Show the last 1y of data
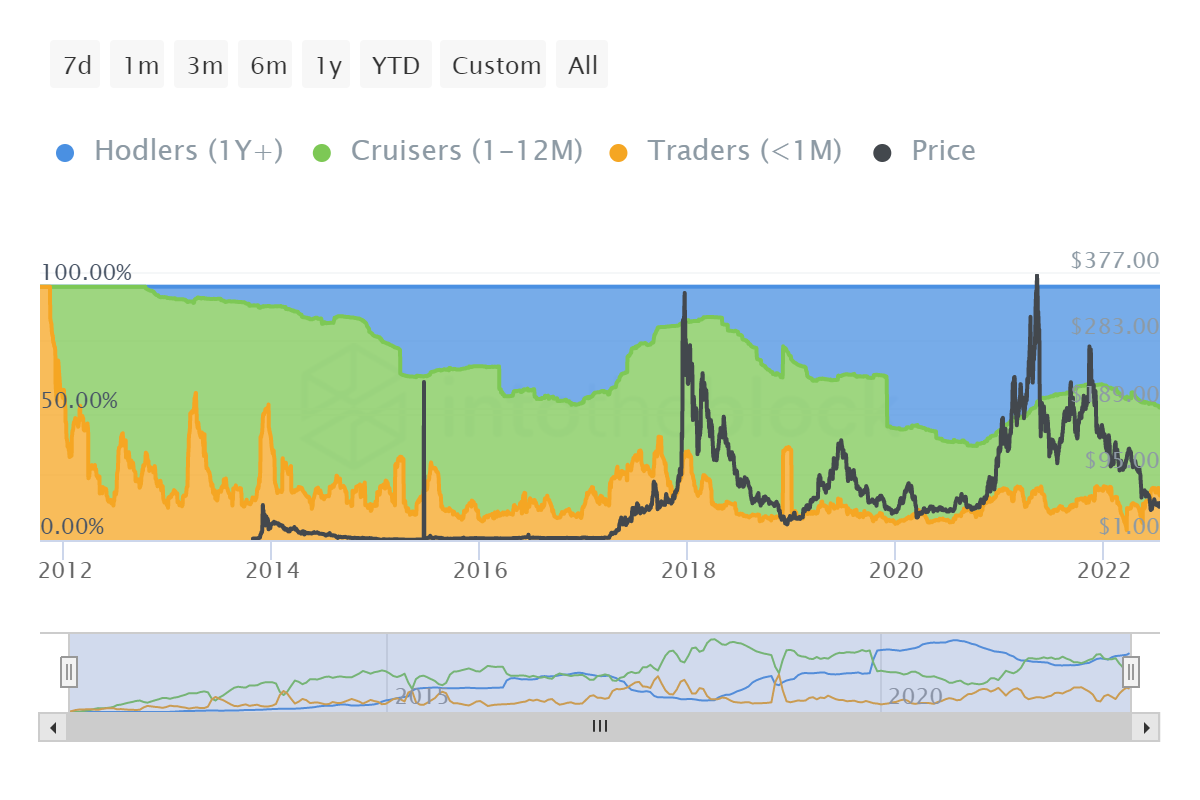Screen dimensions: 1200x800 point(328,66)
